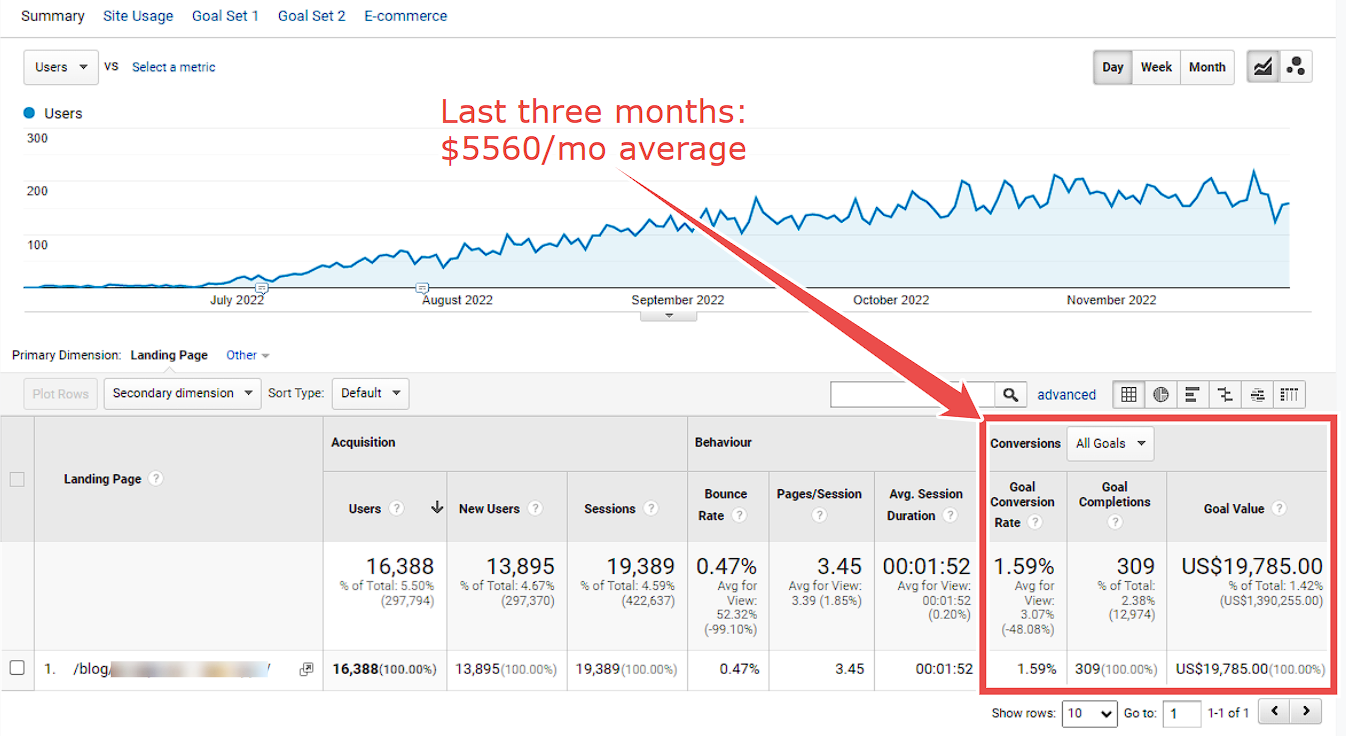Click the Select a metric link
Image resolution: width=1346 pixels, height=736 pixels.
(x=174, y=67)
